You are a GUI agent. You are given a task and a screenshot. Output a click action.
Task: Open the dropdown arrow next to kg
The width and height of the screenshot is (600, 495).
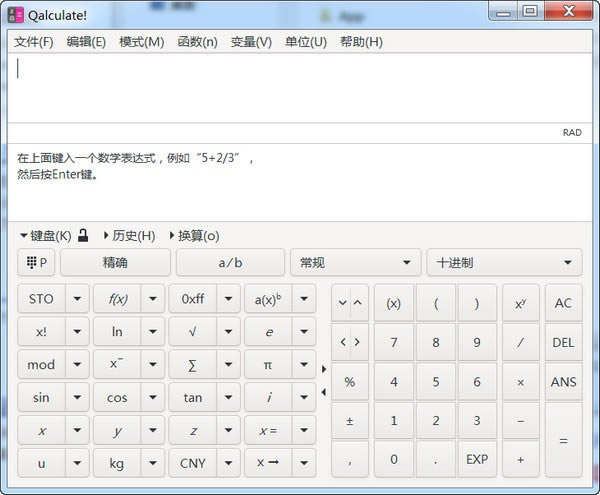(153, 463)
